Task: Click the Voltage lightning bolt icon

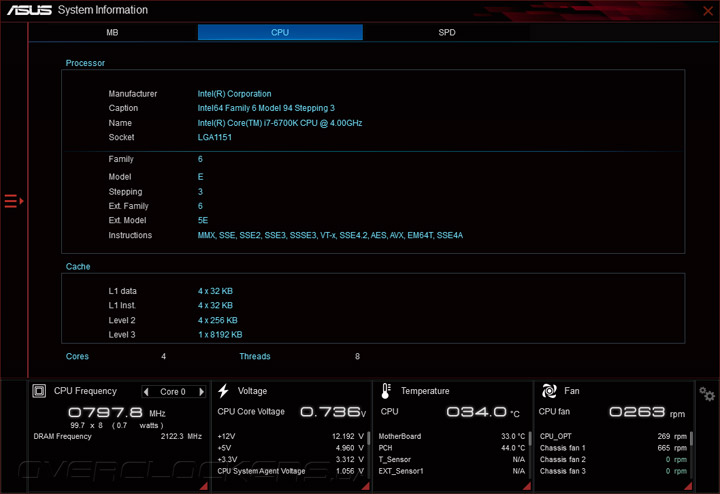Action: pos(223,391)
